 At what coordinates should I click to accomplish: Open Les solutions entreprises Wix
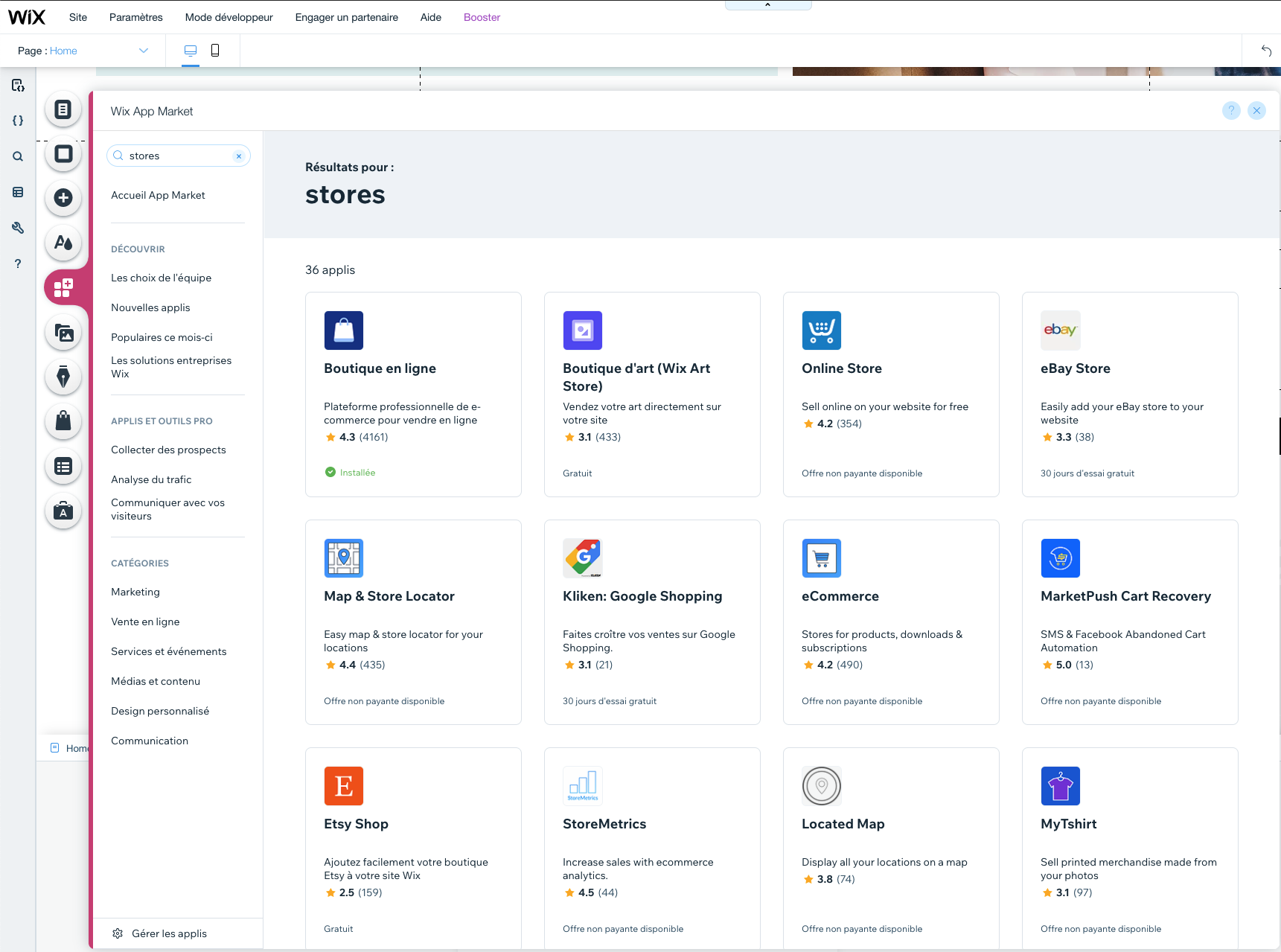tap(171, 367)
